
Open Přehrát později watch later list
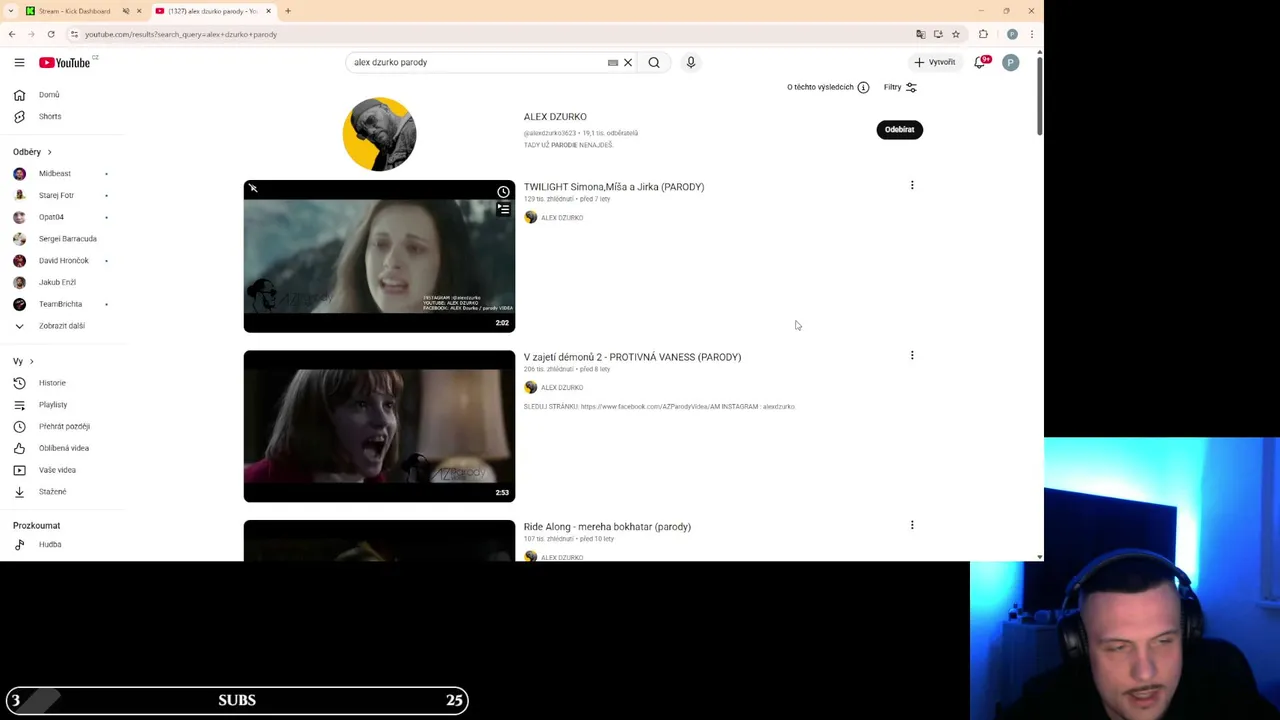point(62,426)
